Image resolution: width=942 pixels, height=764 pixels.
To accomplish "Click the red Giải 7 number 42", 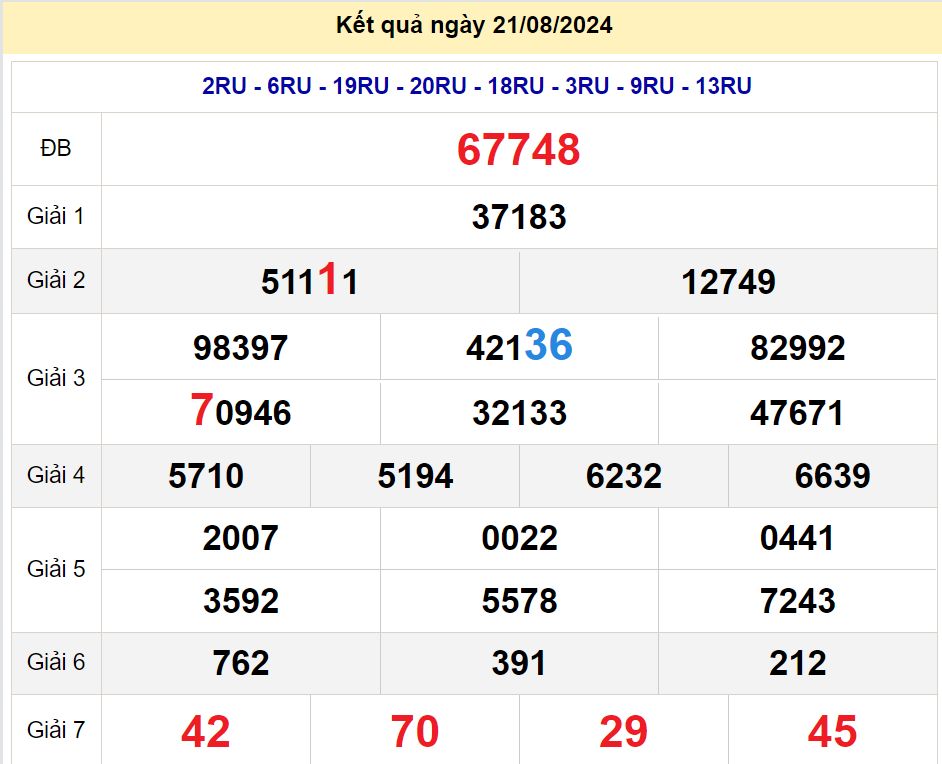I will click(x=206, y=732).
